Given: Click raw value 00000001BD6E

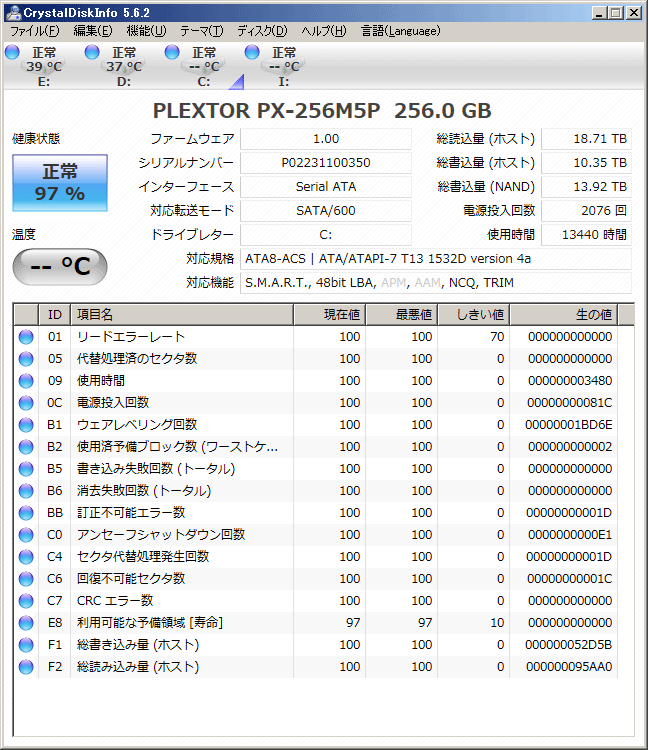Looking at the screenshot, I should (x=569, y=425).
